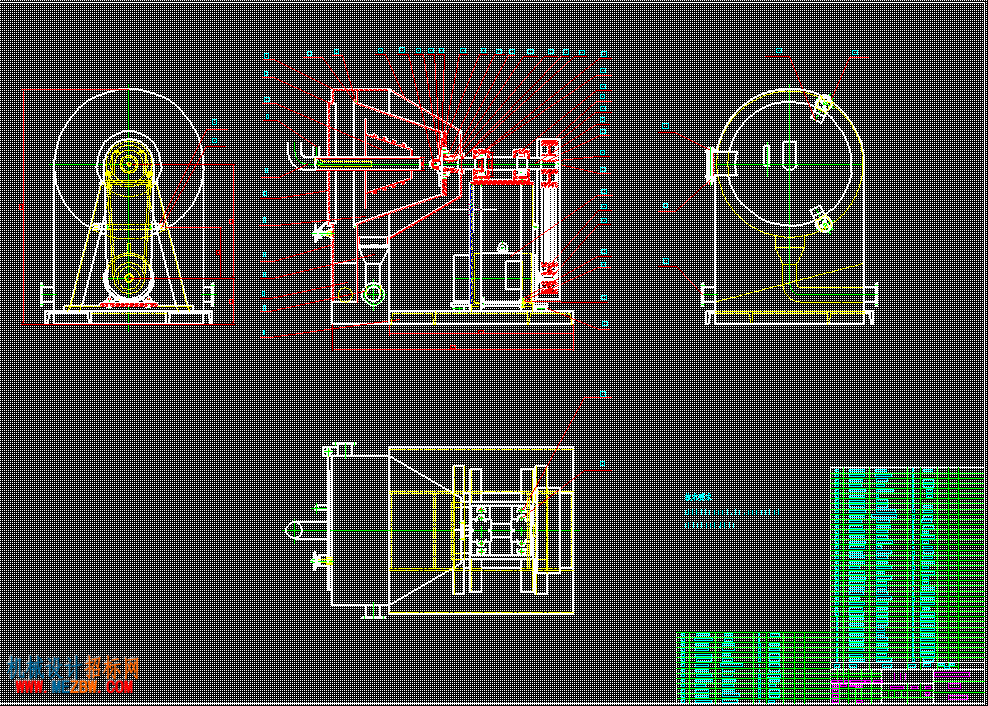
Task: Select the lower yellow roller circle in right view
Action: pos(824,222)
